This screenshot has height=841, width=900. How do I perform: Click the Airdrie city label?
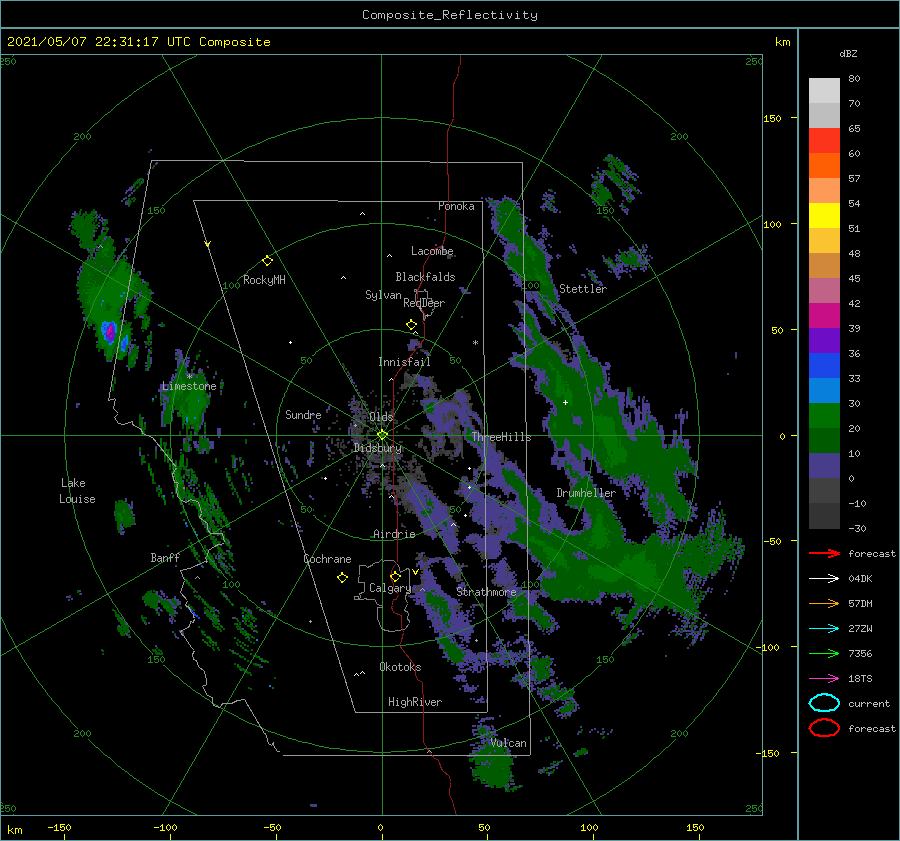pos(394,534)
